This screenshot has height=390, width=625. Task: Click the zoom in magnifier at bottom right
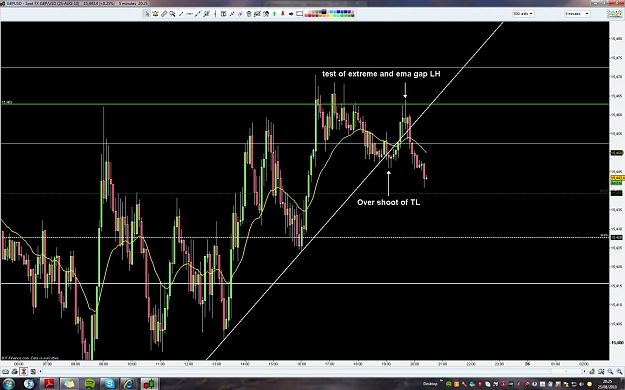[x=619, y=371]
